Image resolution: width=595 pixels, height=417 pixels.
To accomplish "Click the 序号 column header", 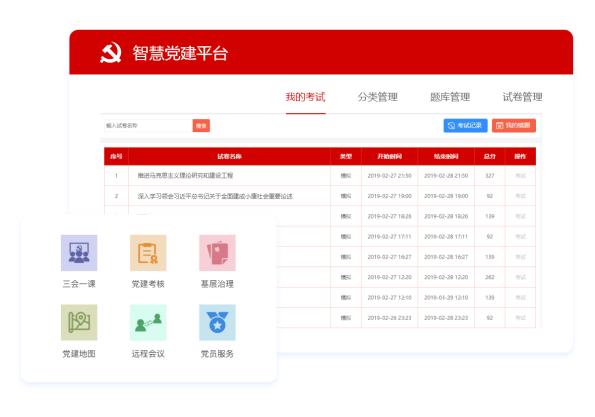I will tap(116, 156).
